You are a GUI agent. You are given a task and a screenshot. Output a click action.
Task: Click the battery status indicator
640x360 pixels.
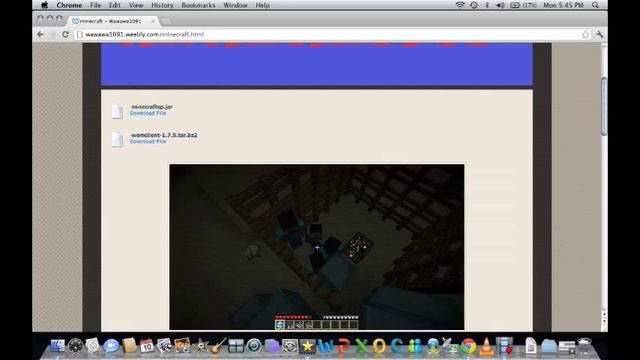523,5
